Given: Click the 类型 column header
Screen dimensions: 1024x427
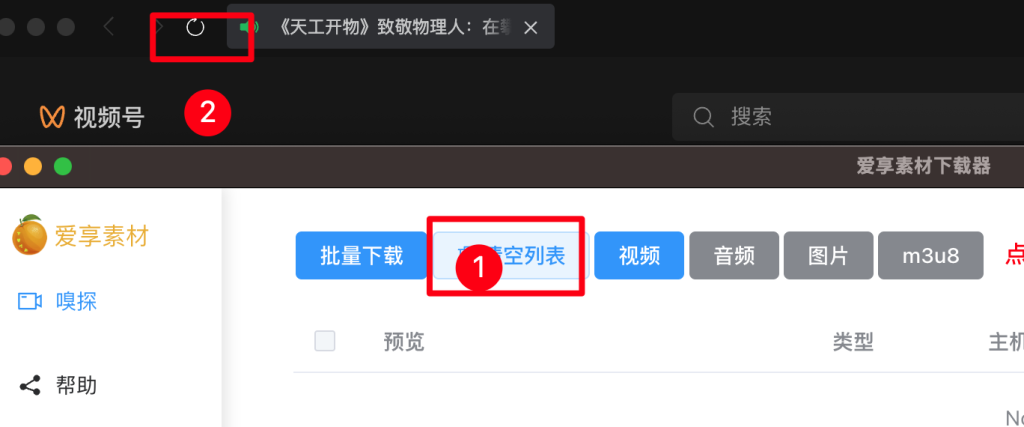Looking at the screenshot, I should [x=853, y=341].
